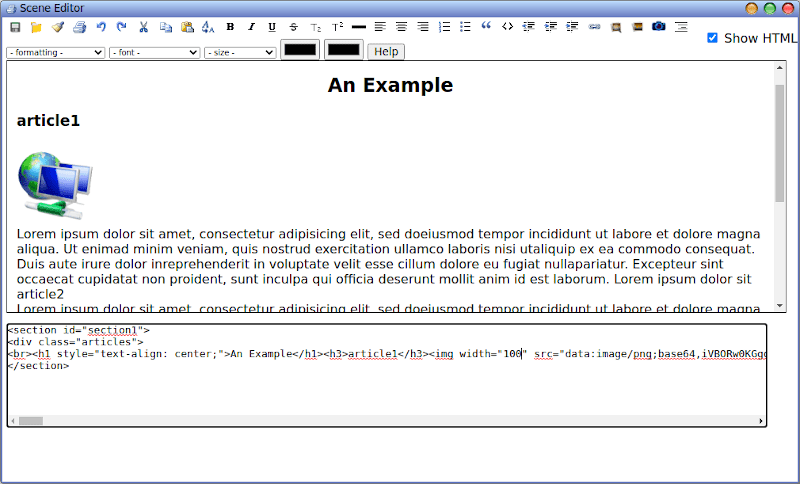Viewport: 800px width, 484px height.
Task: Insert a numbered list
Action: click(444, 27)
